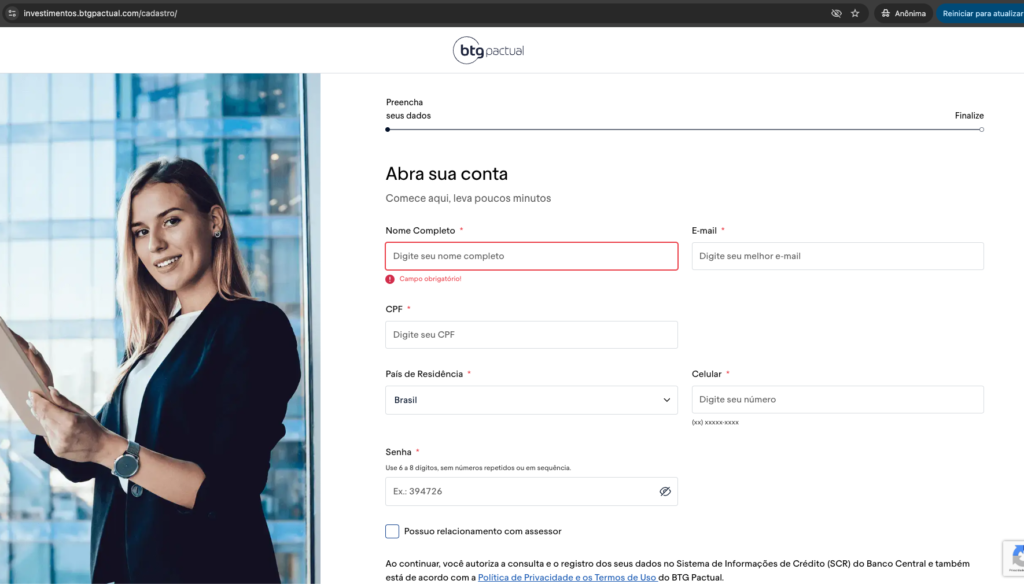Focus the Nome Completo input field
Screen dimensions: 1024x584
point(531,256)
